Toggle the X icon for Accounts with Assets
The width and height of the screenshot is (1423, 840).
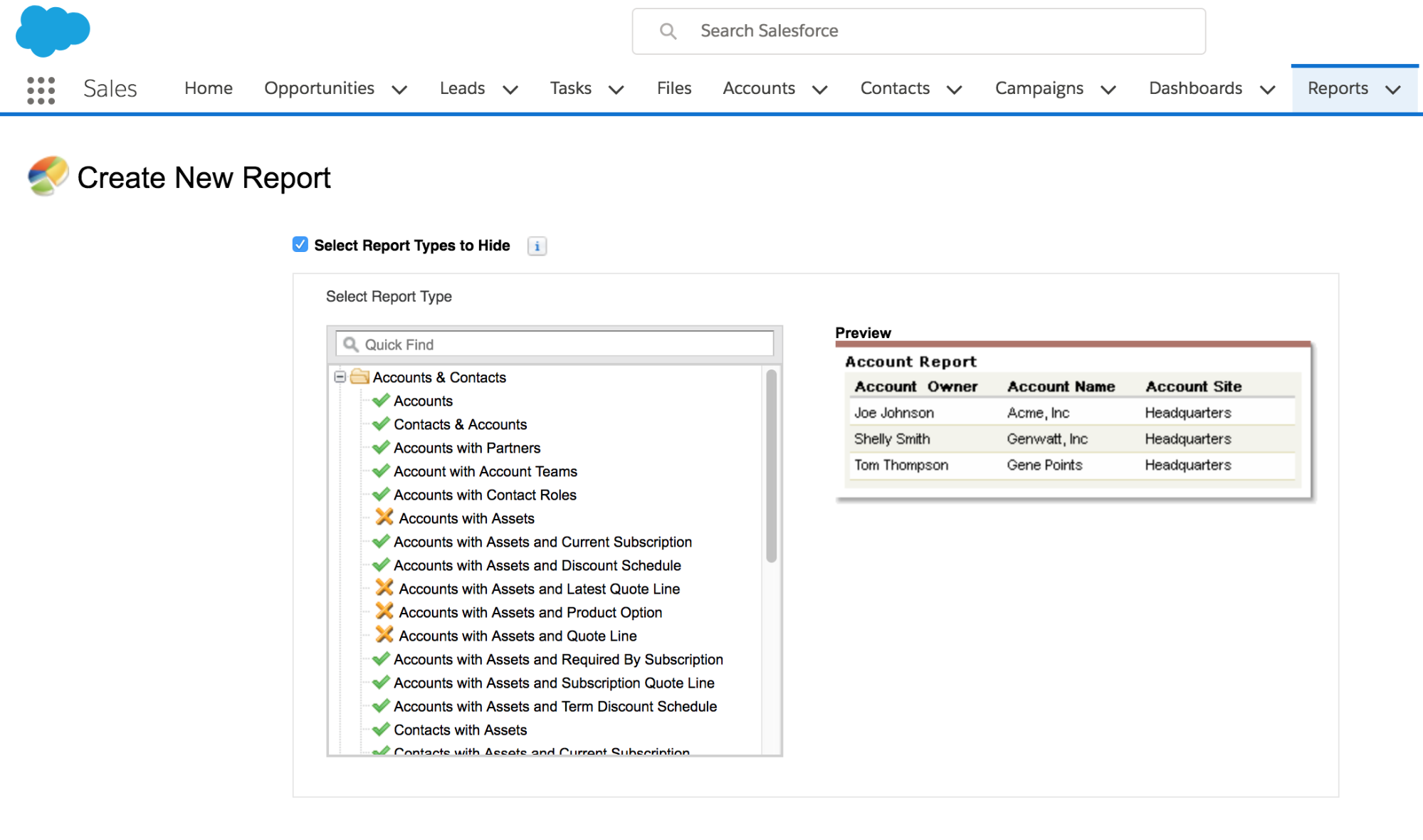[x=384, y=517]
